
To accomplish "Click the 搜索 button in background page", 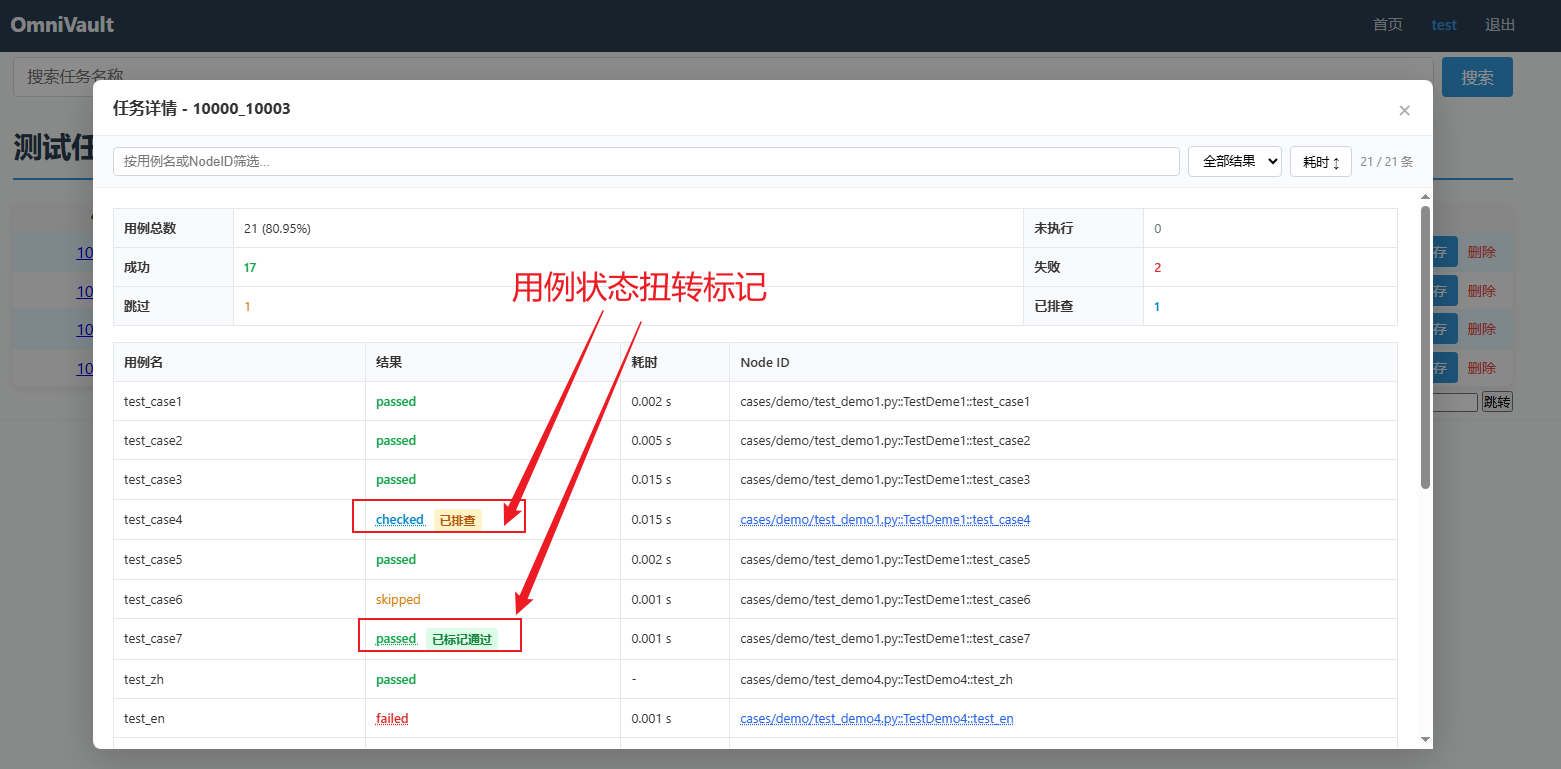I will 1477,77.
